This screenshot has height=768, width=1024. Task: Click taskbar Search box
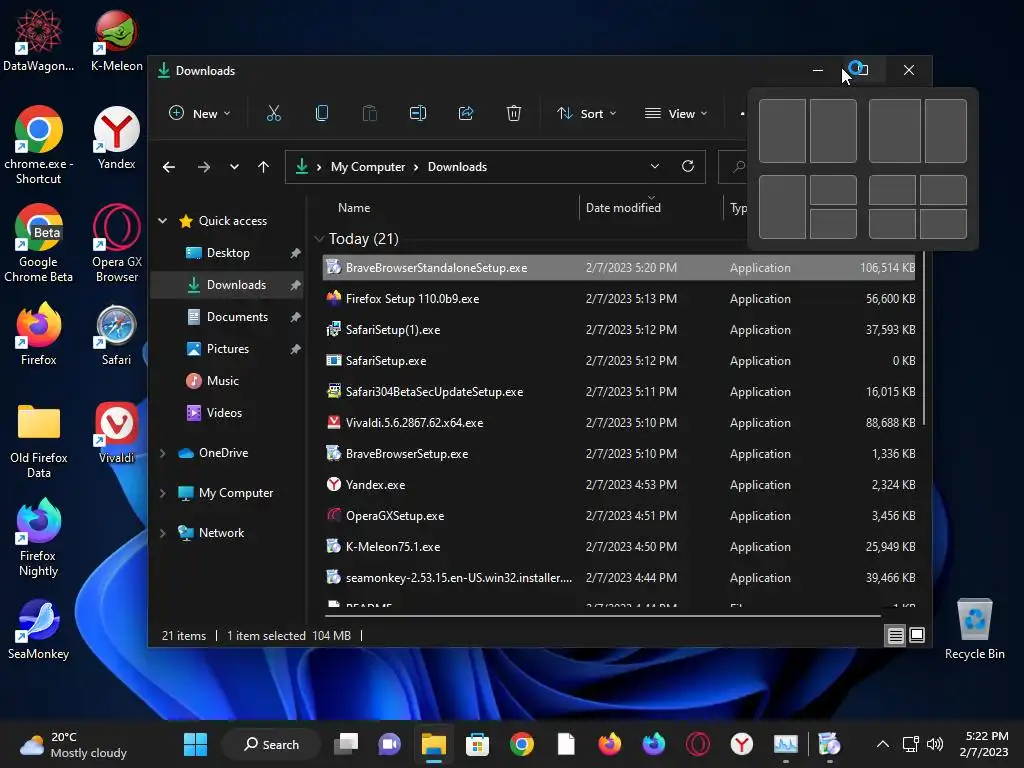272,744
